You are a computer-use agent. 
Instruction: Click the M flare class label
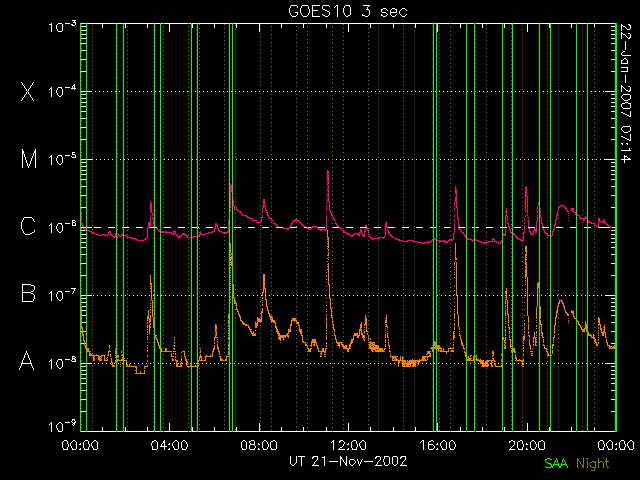29,159
